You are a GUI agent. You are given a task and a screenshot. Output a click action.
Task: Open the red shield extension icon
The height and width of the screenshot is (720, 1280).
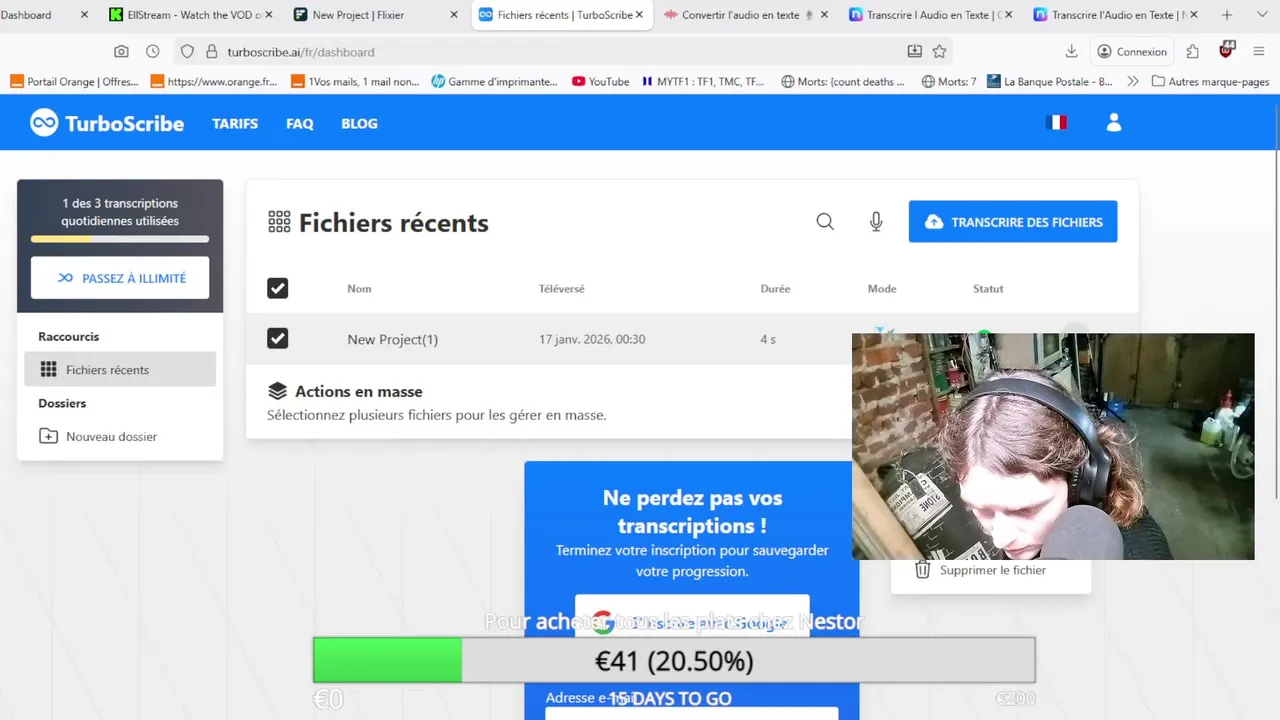point(1227,50)
